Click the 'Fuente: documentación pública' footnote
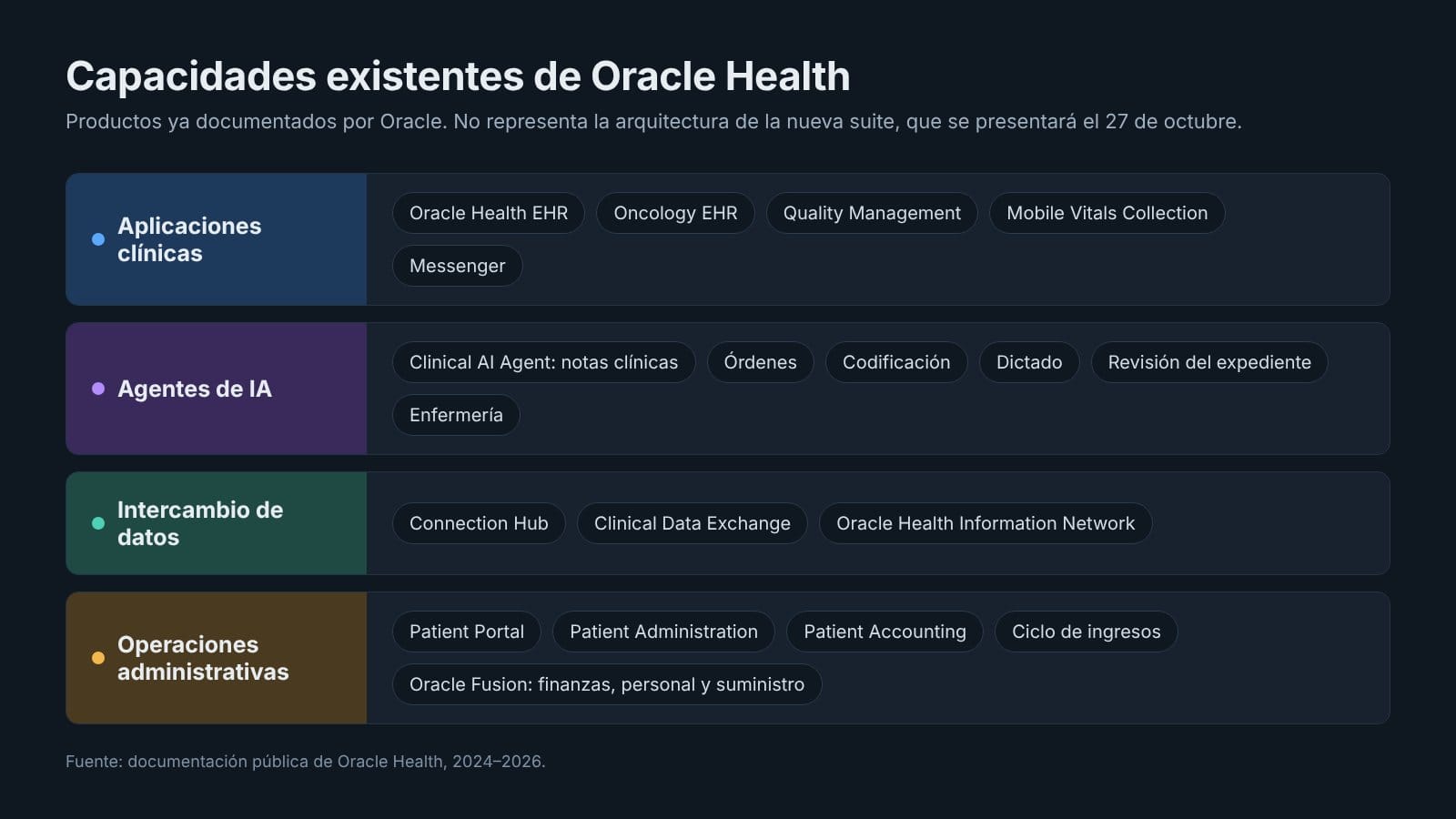Screen dimensions: 1456x819 pos(306,762)
